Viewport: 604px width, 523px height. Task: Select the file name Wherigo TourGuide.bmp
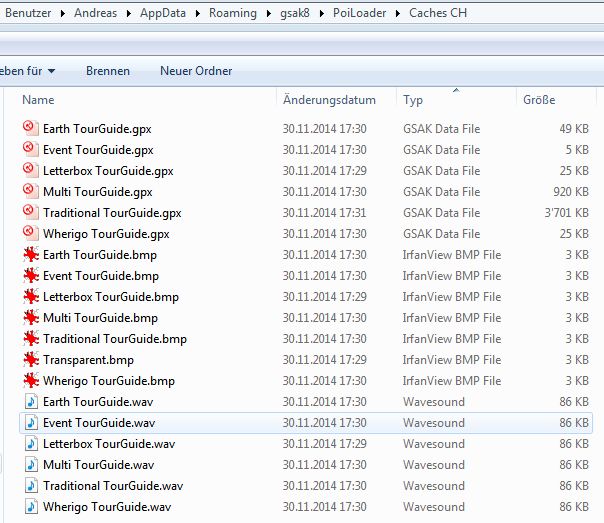(109, 381)
